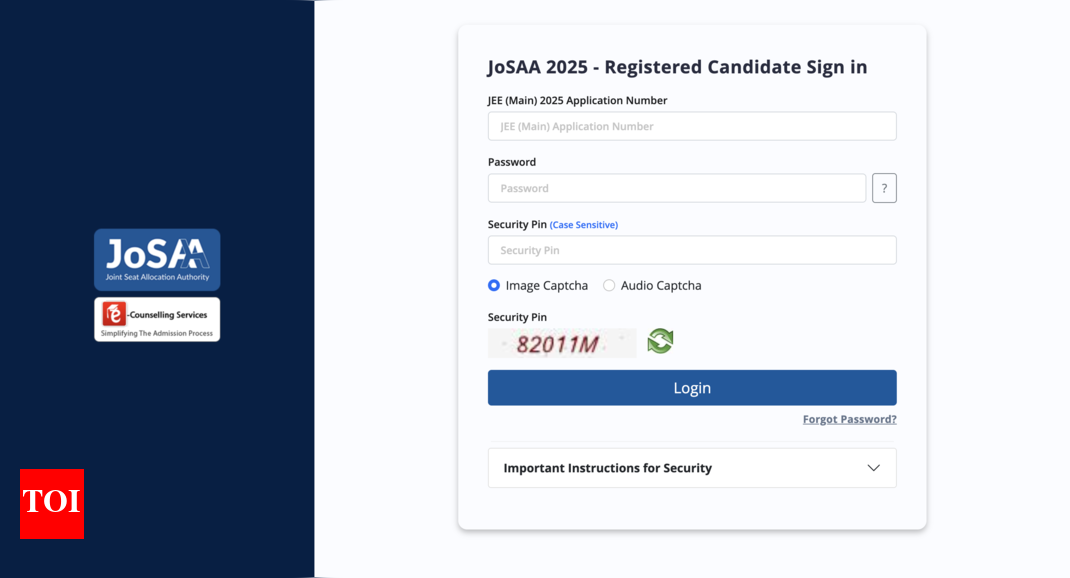
Task: Click the captcha image showing 82011M
Action: point(561,343)
